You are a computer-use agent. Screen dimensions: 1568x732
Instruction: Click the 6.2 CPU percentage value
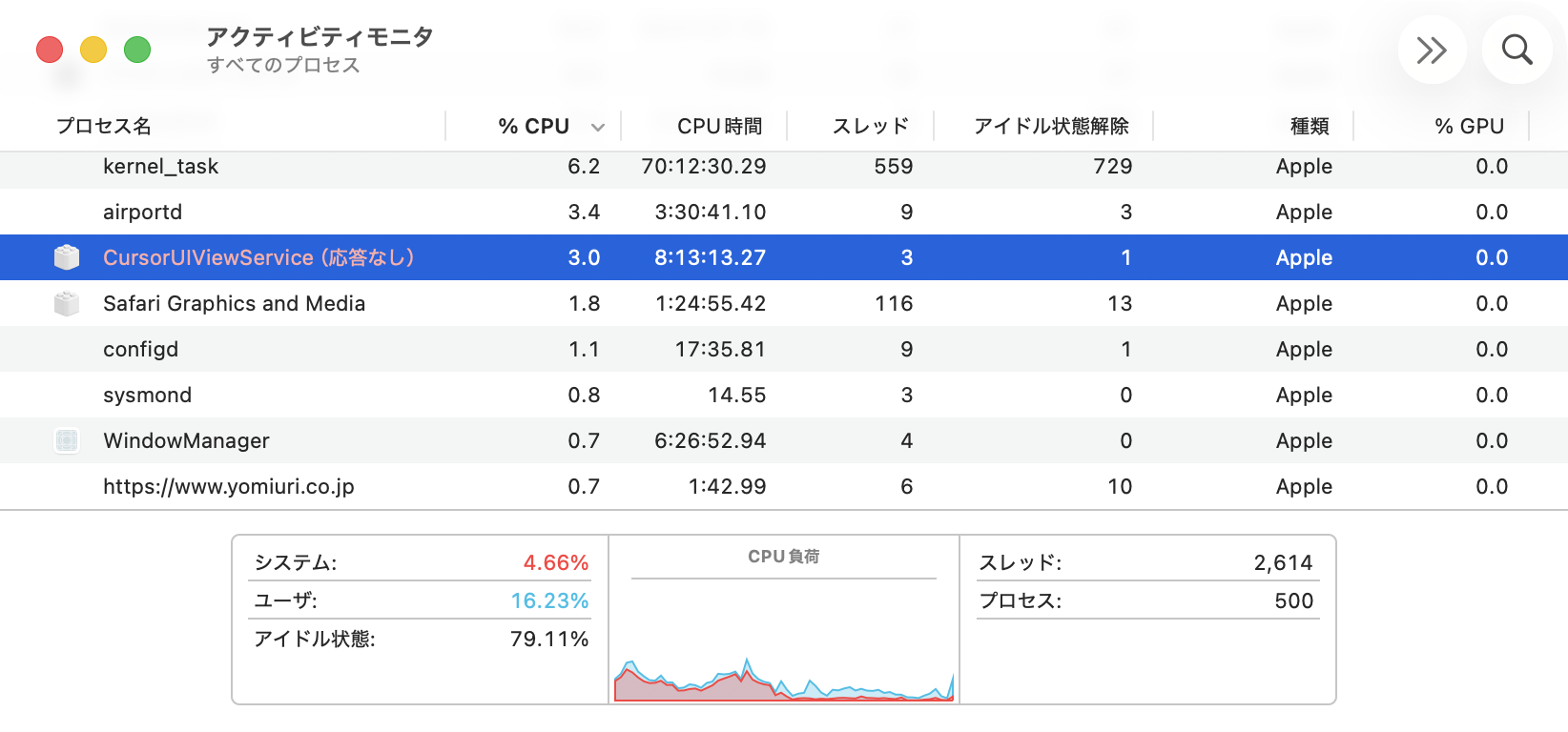point(584,166)
